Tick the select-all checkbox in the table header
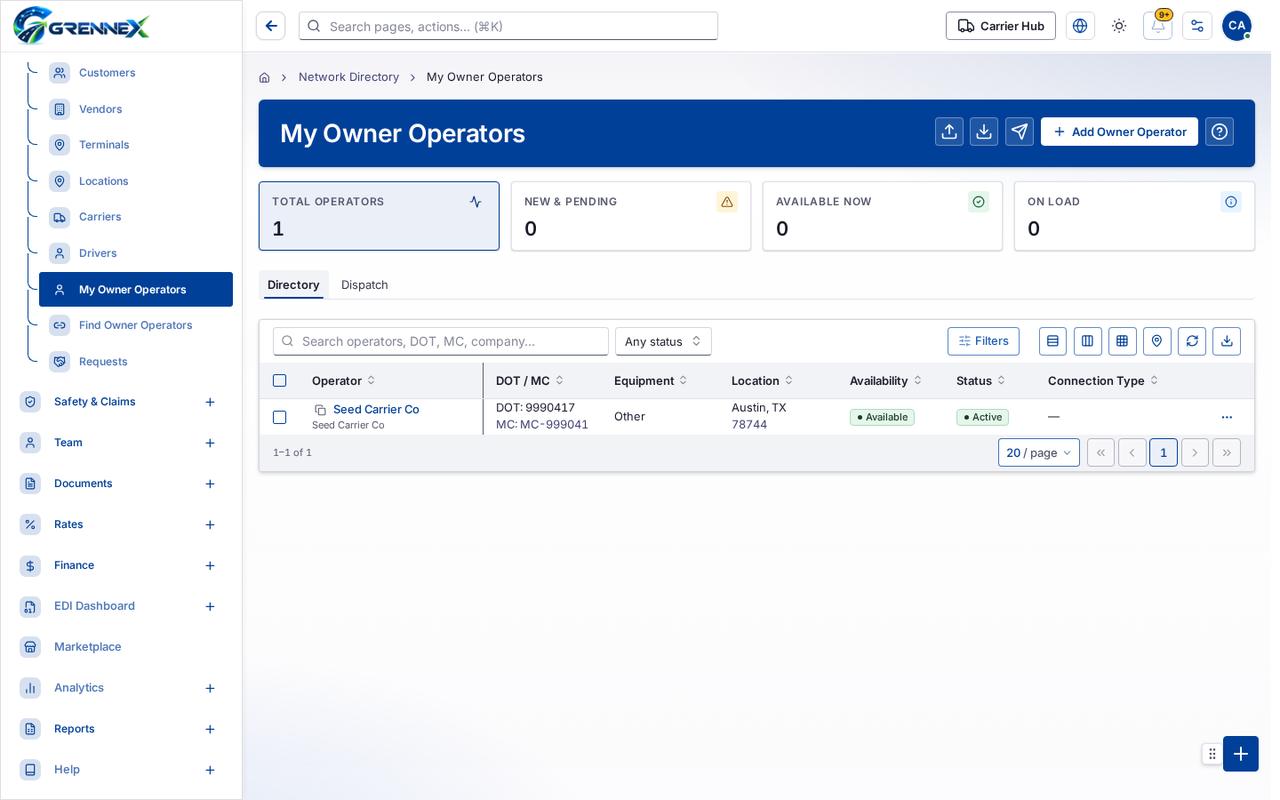Viewport: 1280px width, 800px height. click(x=280, y=381)
